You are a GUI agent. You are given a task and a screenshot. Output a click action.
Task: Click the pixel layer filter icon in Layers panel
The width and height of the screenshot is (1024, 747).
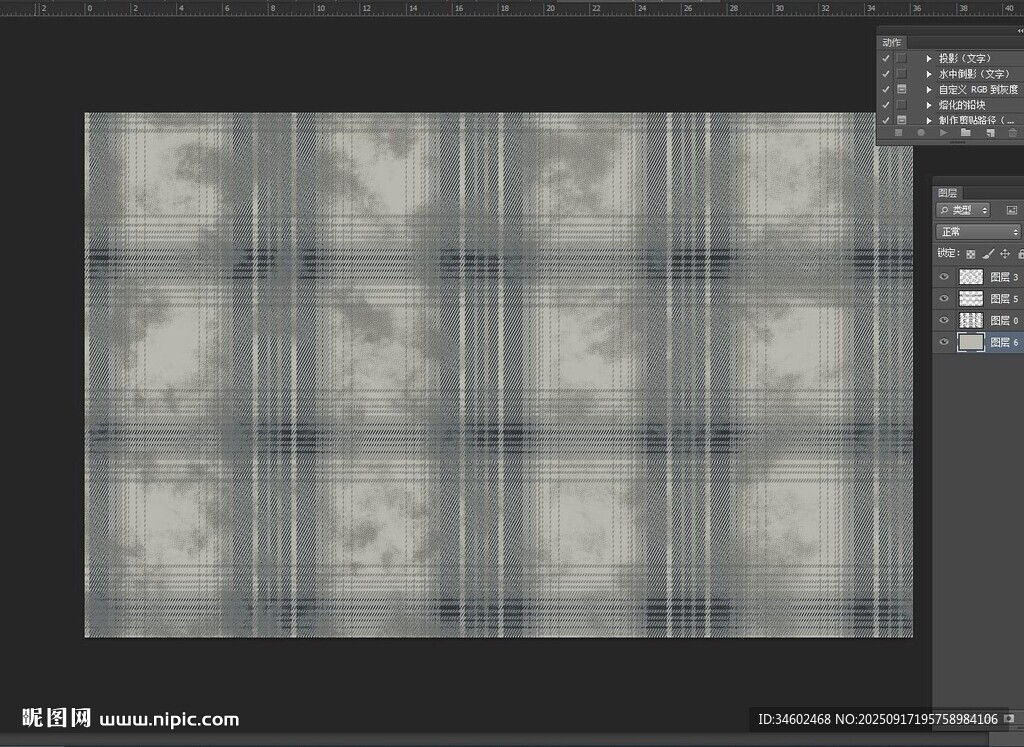tap(1012, 210)
